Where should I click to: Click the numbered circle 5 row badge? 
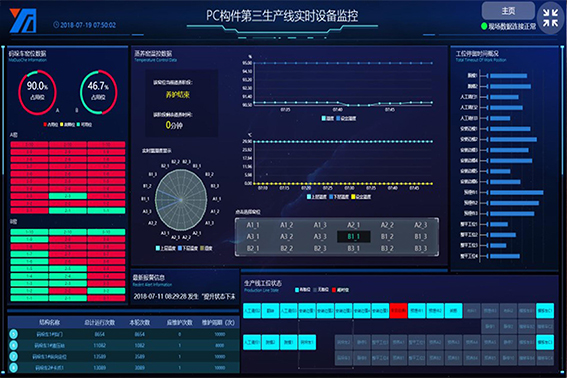(x=13, y=334)
